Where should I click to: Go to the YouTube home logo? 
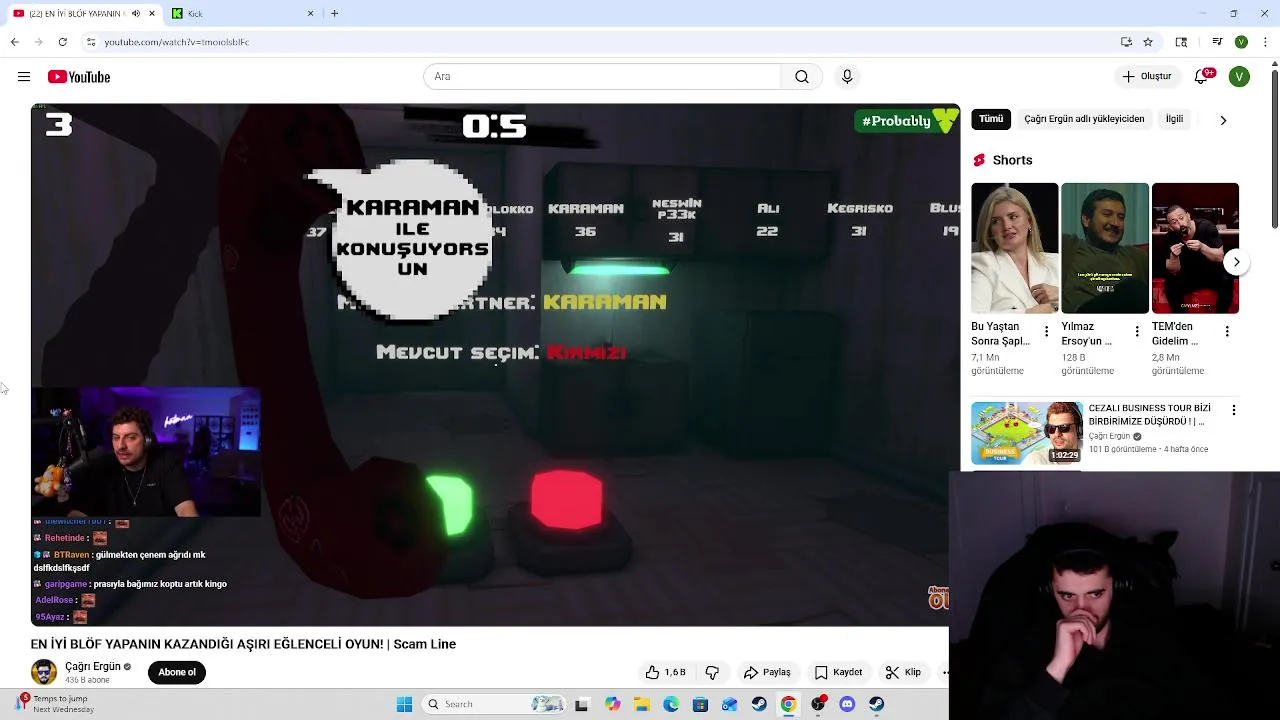coord(79,77)
